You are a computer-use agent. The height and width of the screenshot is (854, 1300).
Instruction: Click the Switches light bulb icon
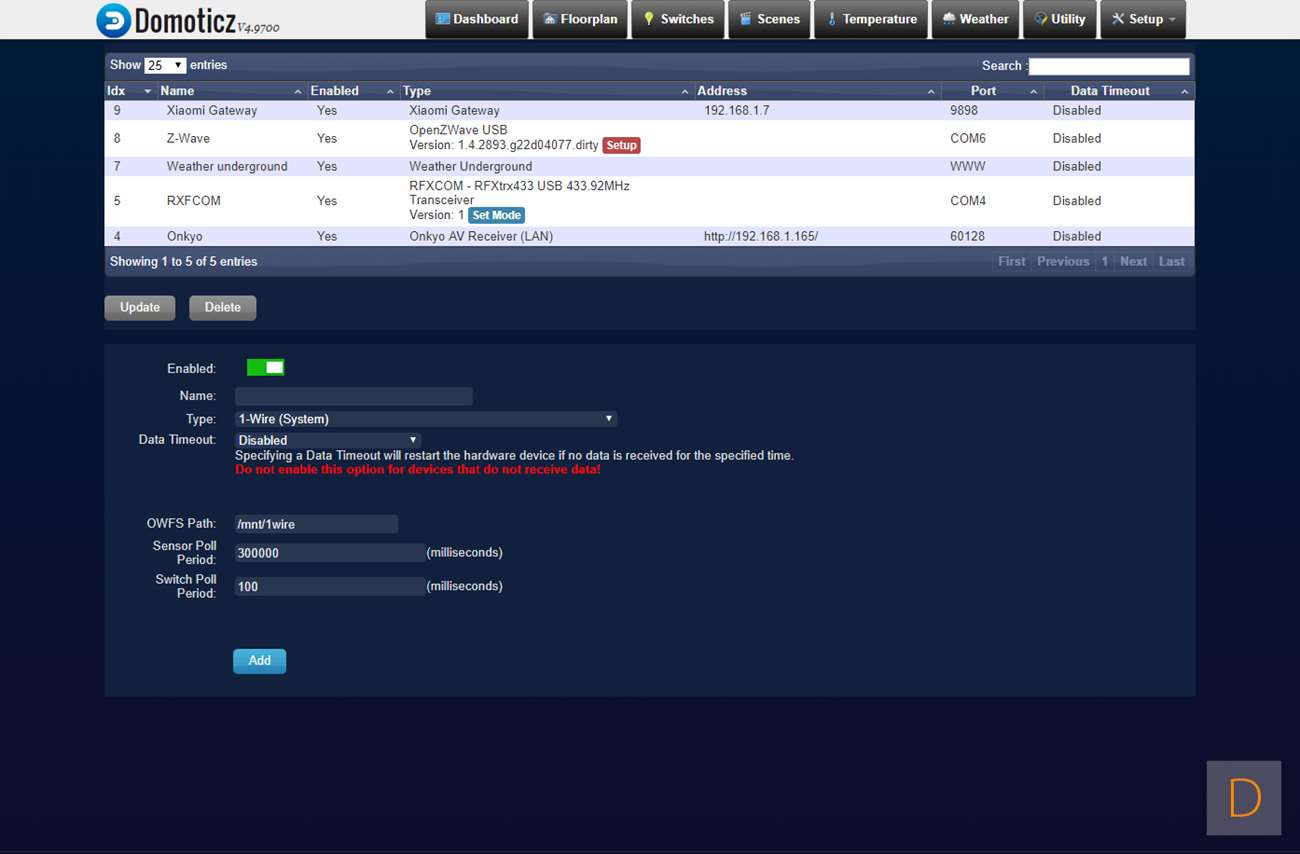649,19
